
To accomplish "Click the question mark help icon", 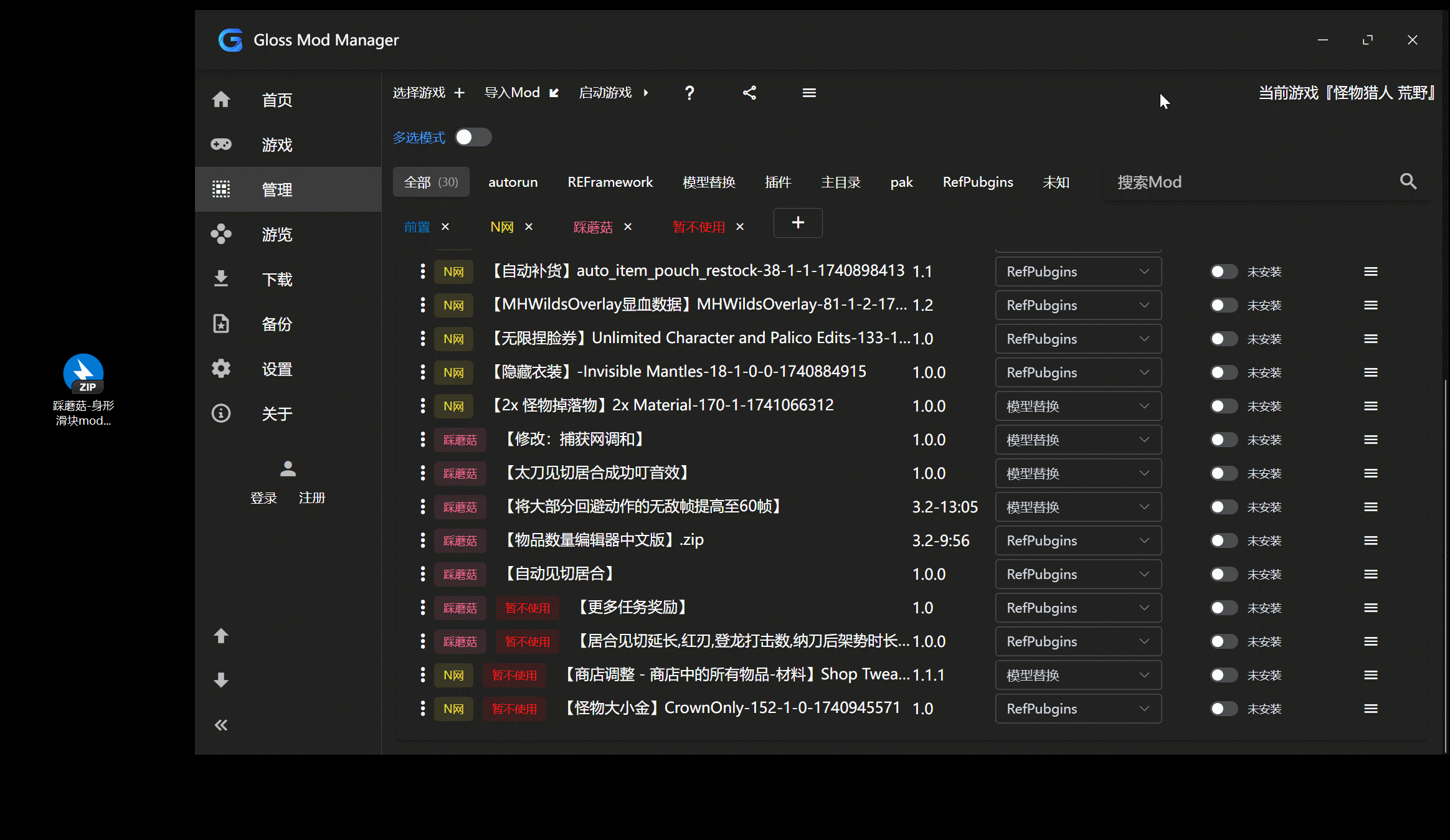I will click(x=689, y=93).
